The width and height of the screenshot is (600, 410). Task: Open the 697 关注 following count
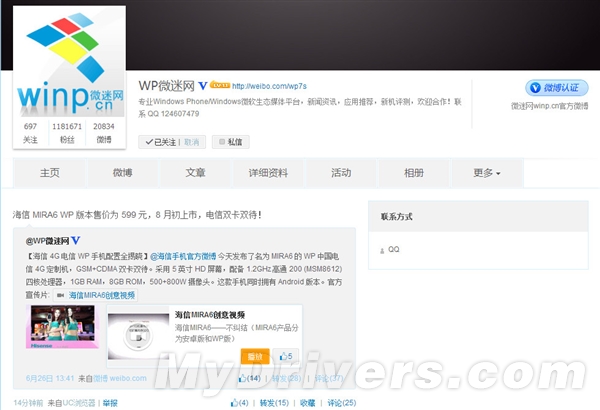coord(30,132)
